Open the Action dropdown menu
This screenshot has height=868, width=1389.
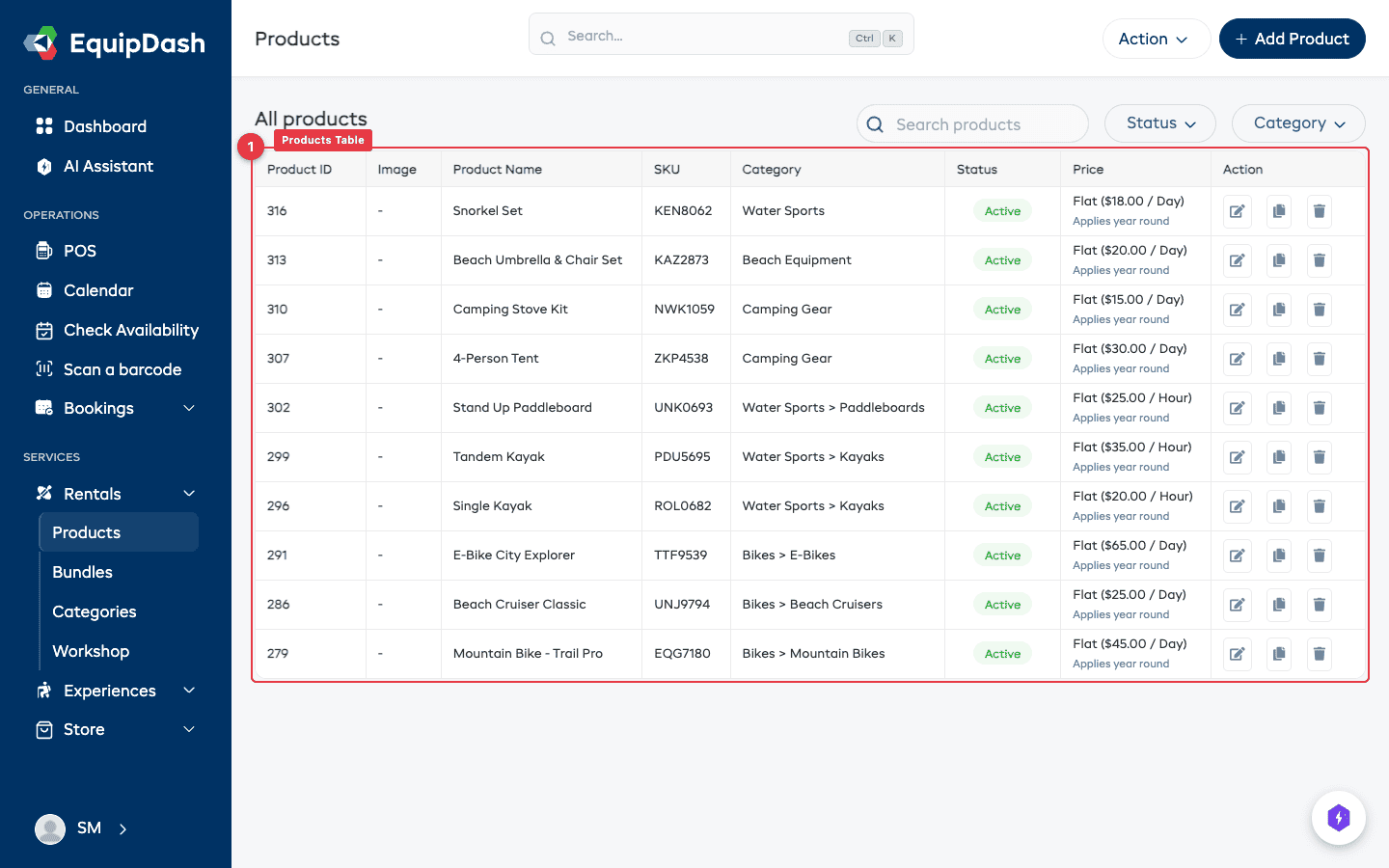click(1155, 39)
